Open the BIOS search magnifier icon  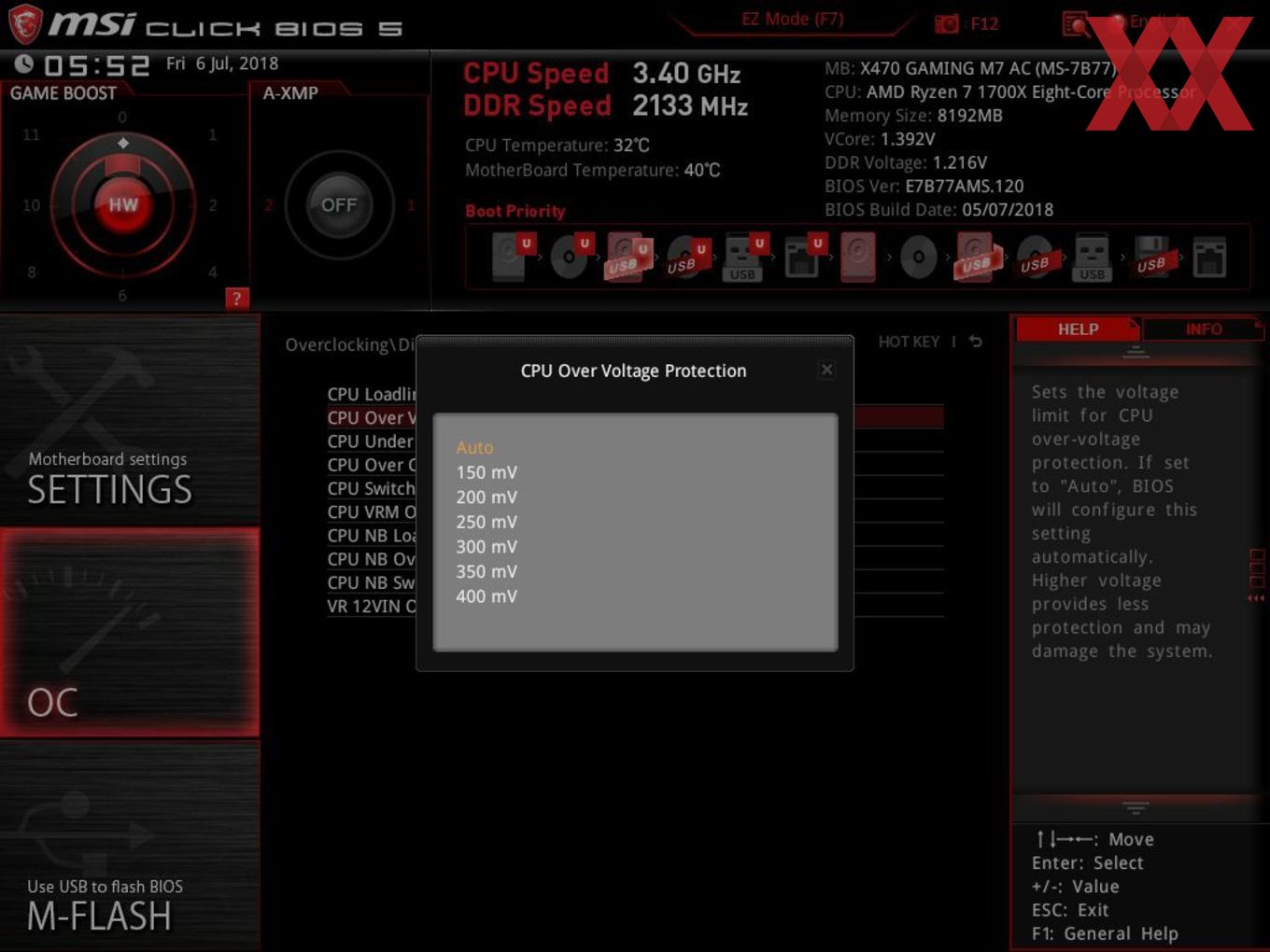pyautogui.click(x=1077, y=23)
